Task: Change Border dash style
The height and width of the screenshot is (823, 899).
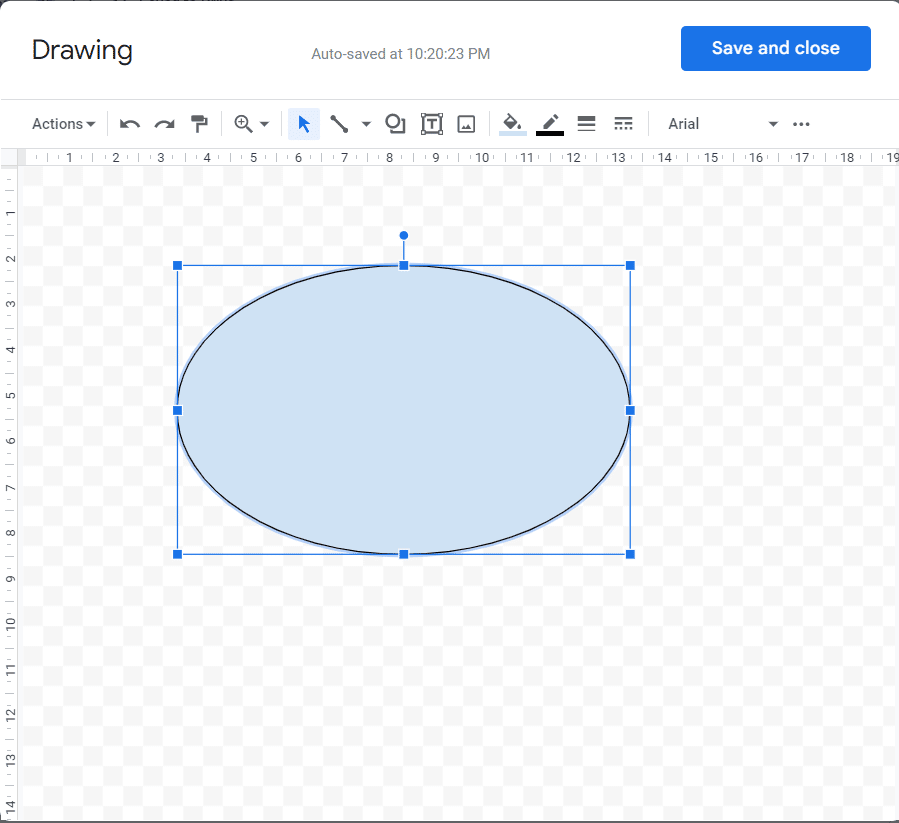Action: (623, 124)
